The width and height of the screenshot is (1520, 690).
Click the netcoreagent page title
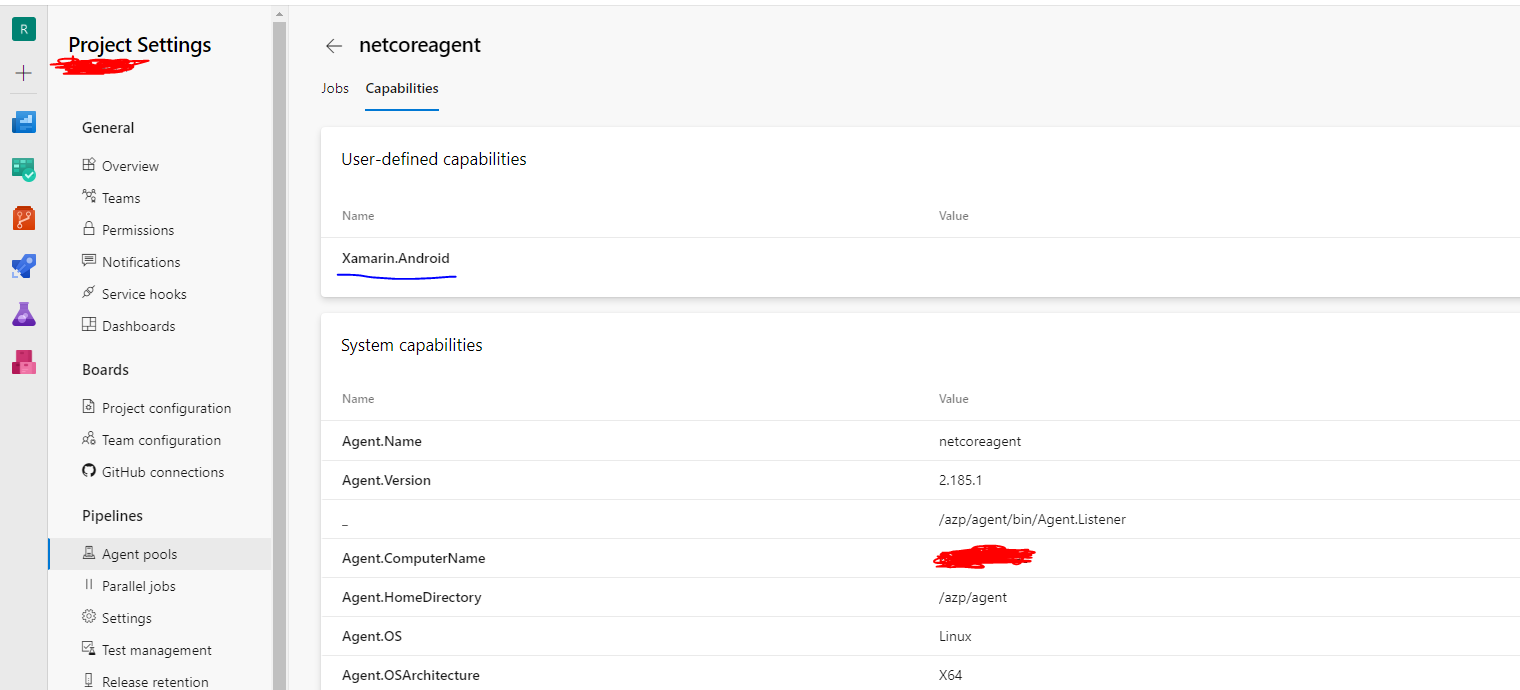click(420, 45)
